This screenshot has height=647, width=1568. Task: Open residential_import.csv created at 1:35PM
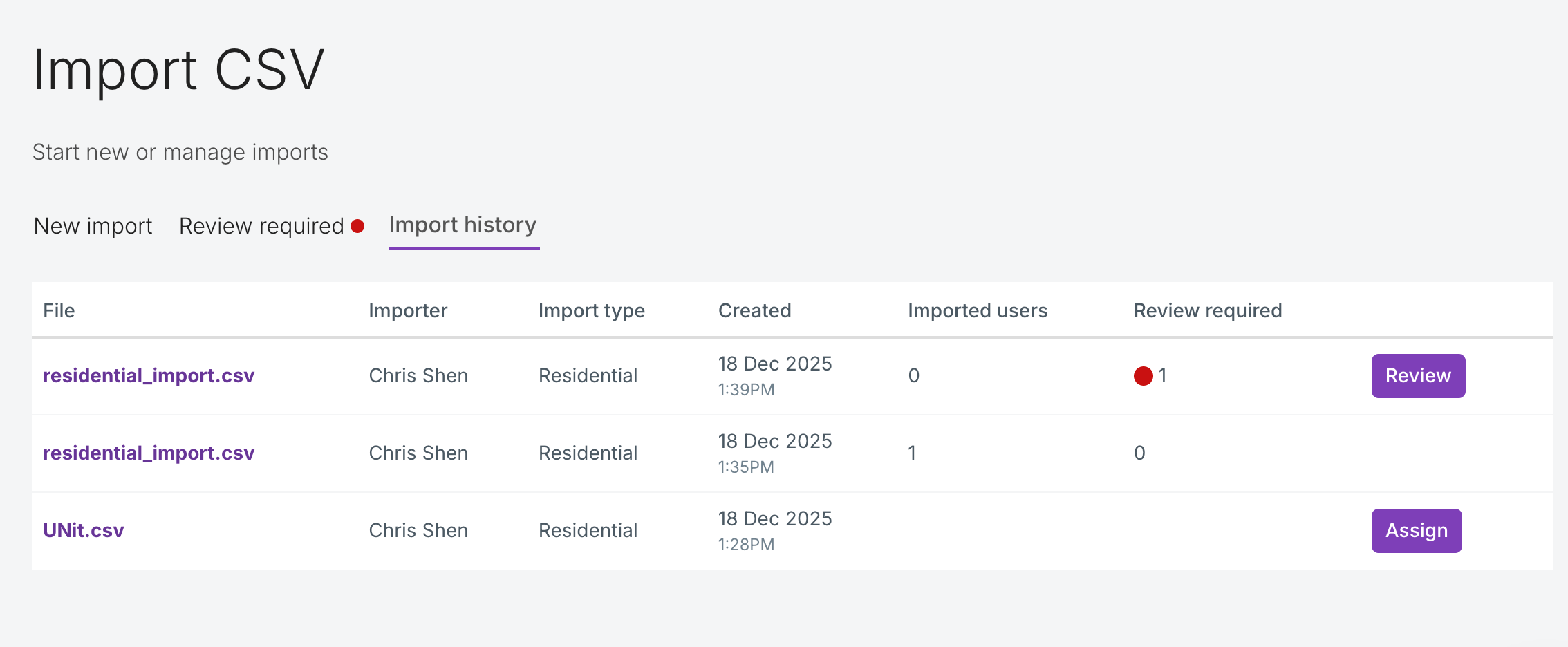pos(149,453)
